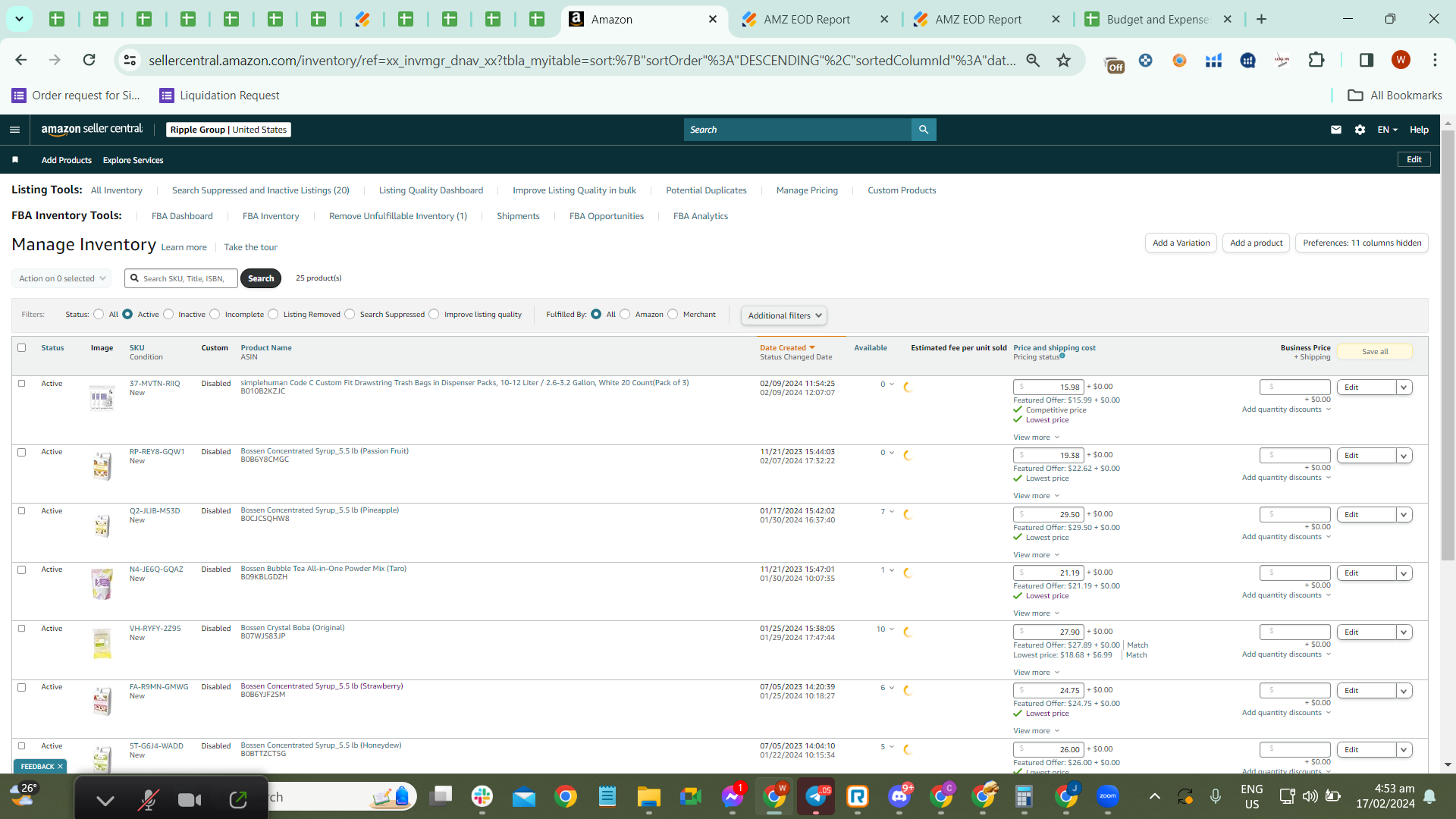The height and width of the screenshot is (819, 1456).
Task: Select Fulfilled By Amazon radio button
Action: point(626,315)
